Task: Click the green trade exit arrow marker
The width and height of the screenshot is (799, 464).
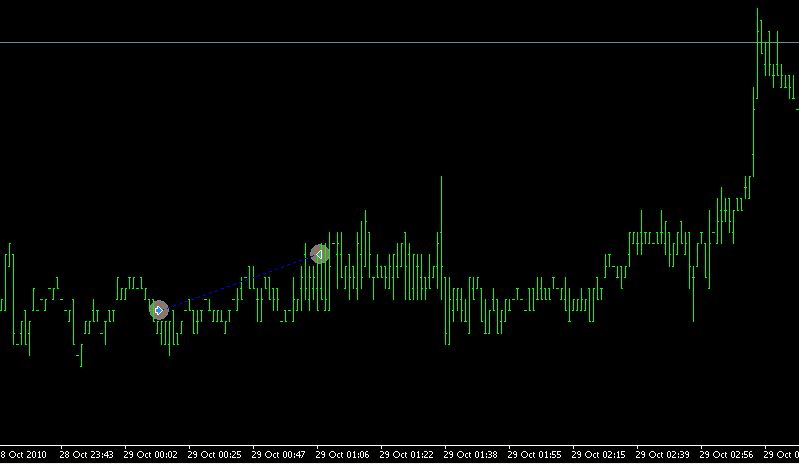Action: [x=319, y=254]
